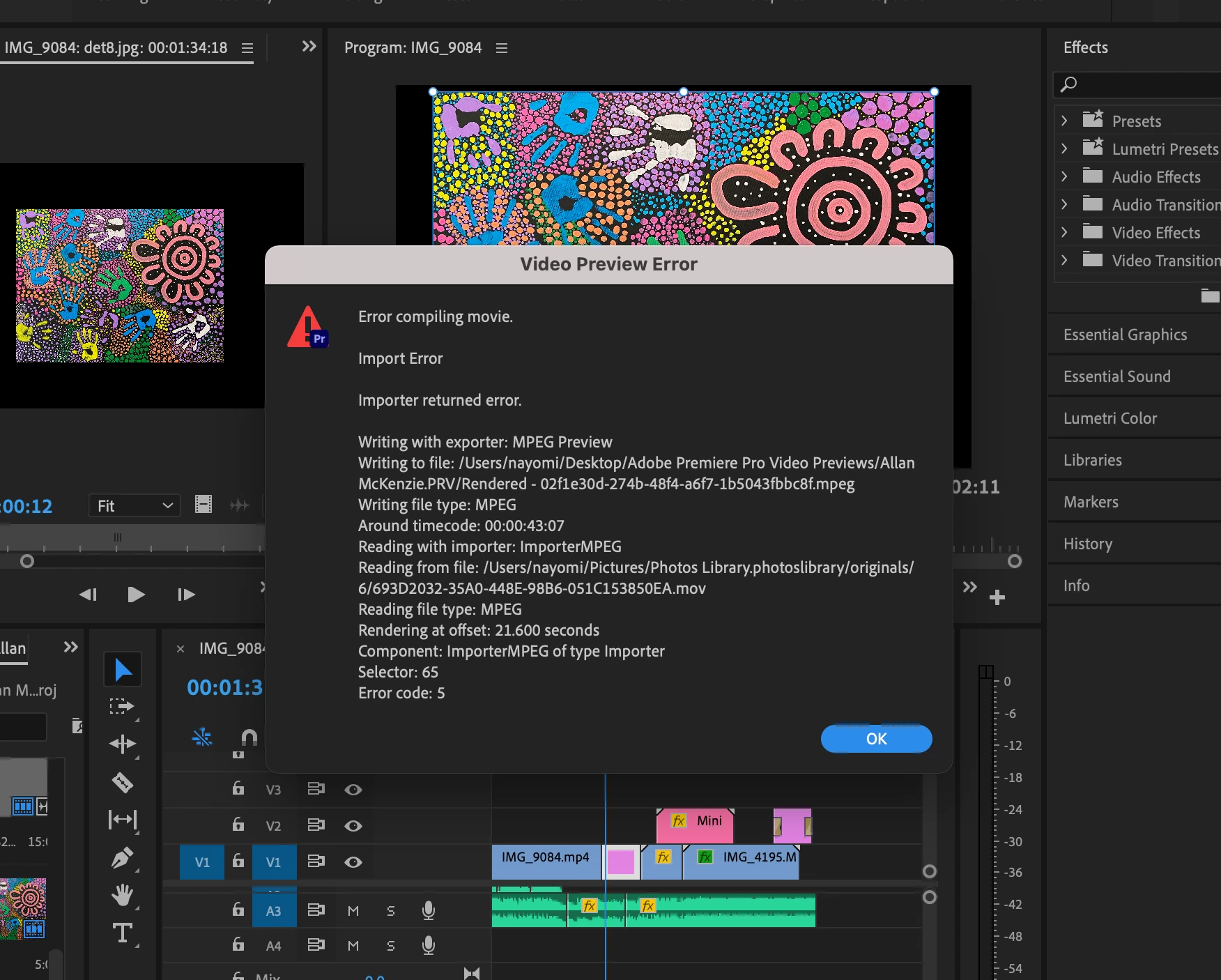Expand the Lumetri Presets bin
1221x980 pixels.
point(1064,148)
